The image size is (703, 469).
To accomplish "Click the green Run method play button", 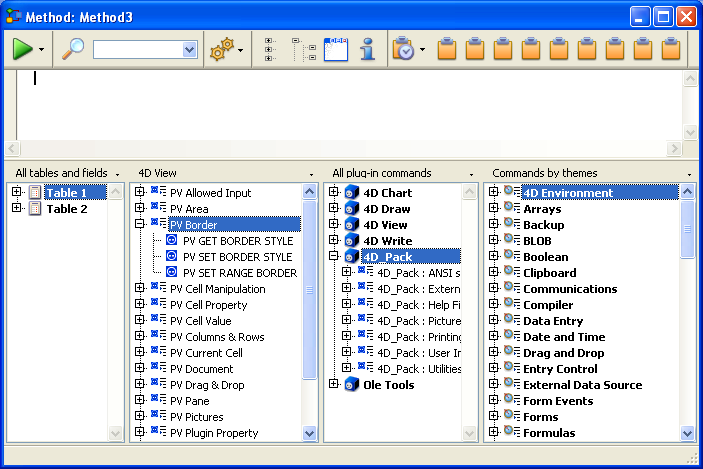I will pos(22,49).
